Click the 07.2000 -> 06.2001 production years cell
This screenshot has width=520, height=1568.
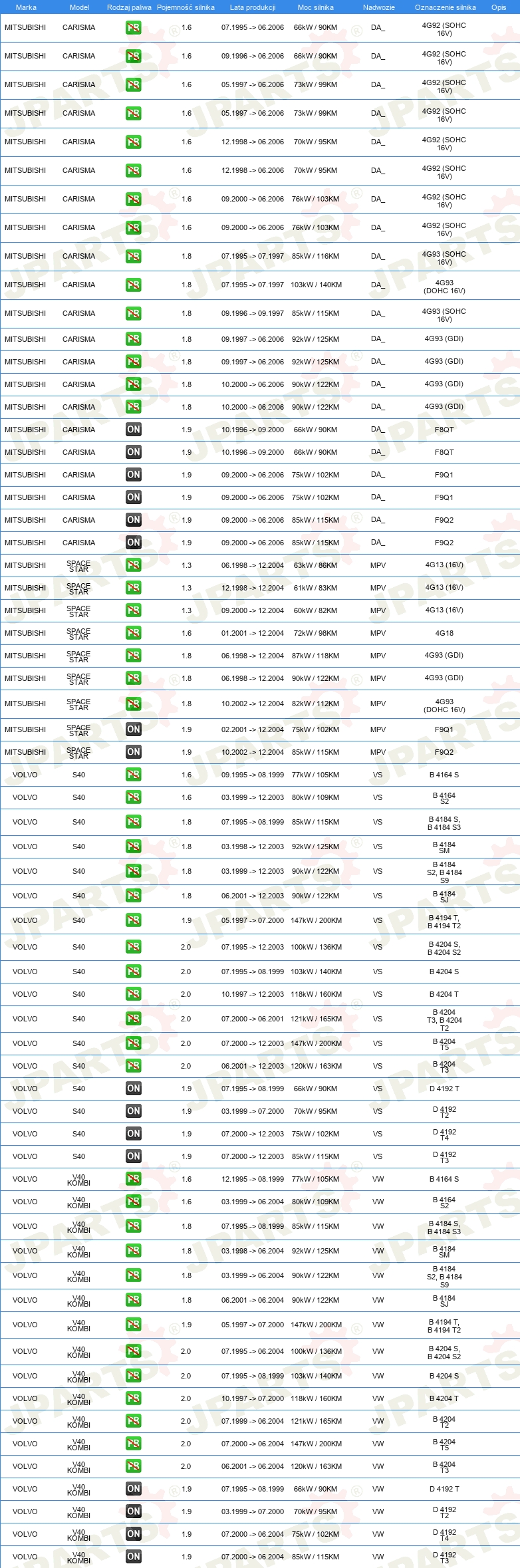click(253, 1019)
